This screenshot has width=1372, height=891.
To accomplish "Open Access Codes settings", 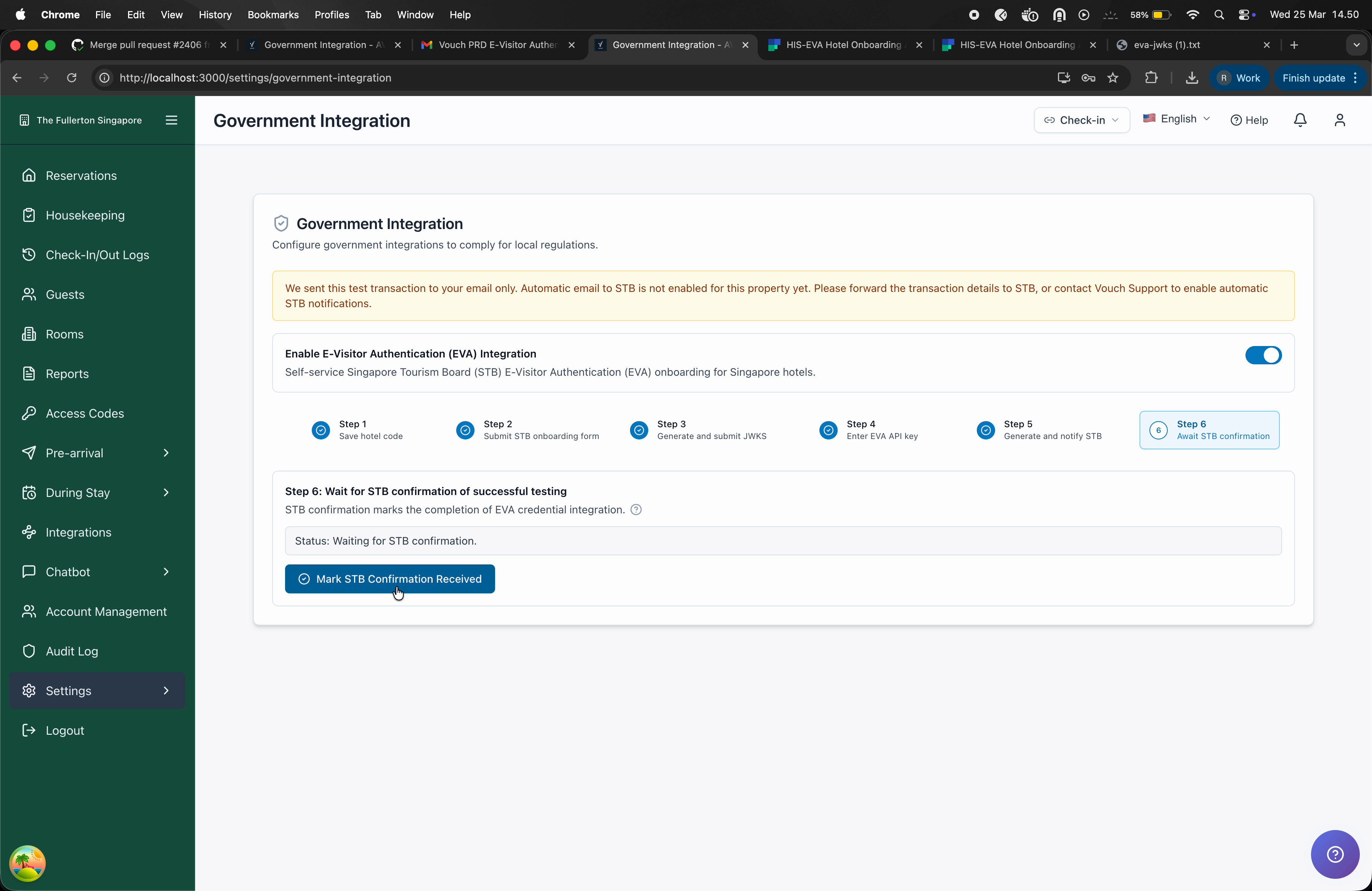I will tap(84, 413).
